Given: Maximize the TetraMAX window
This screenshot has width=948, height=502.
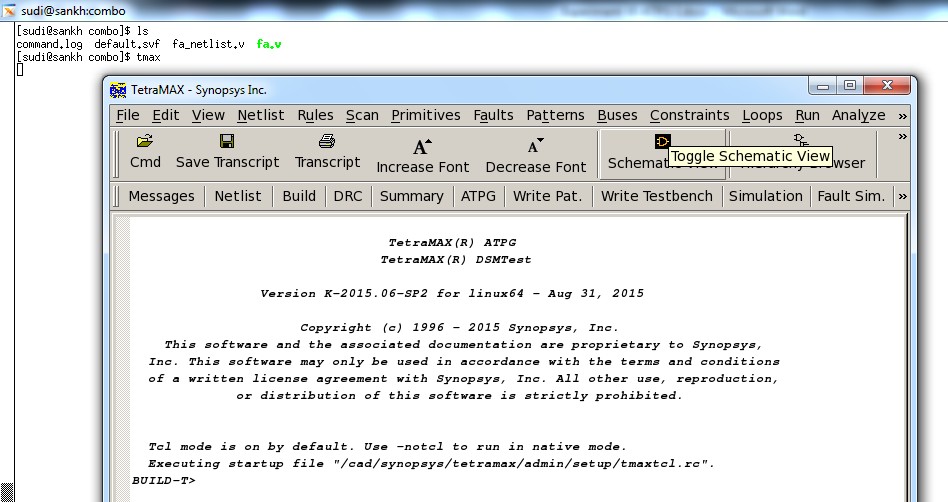Looking at the screenshot, I should 849,85.
